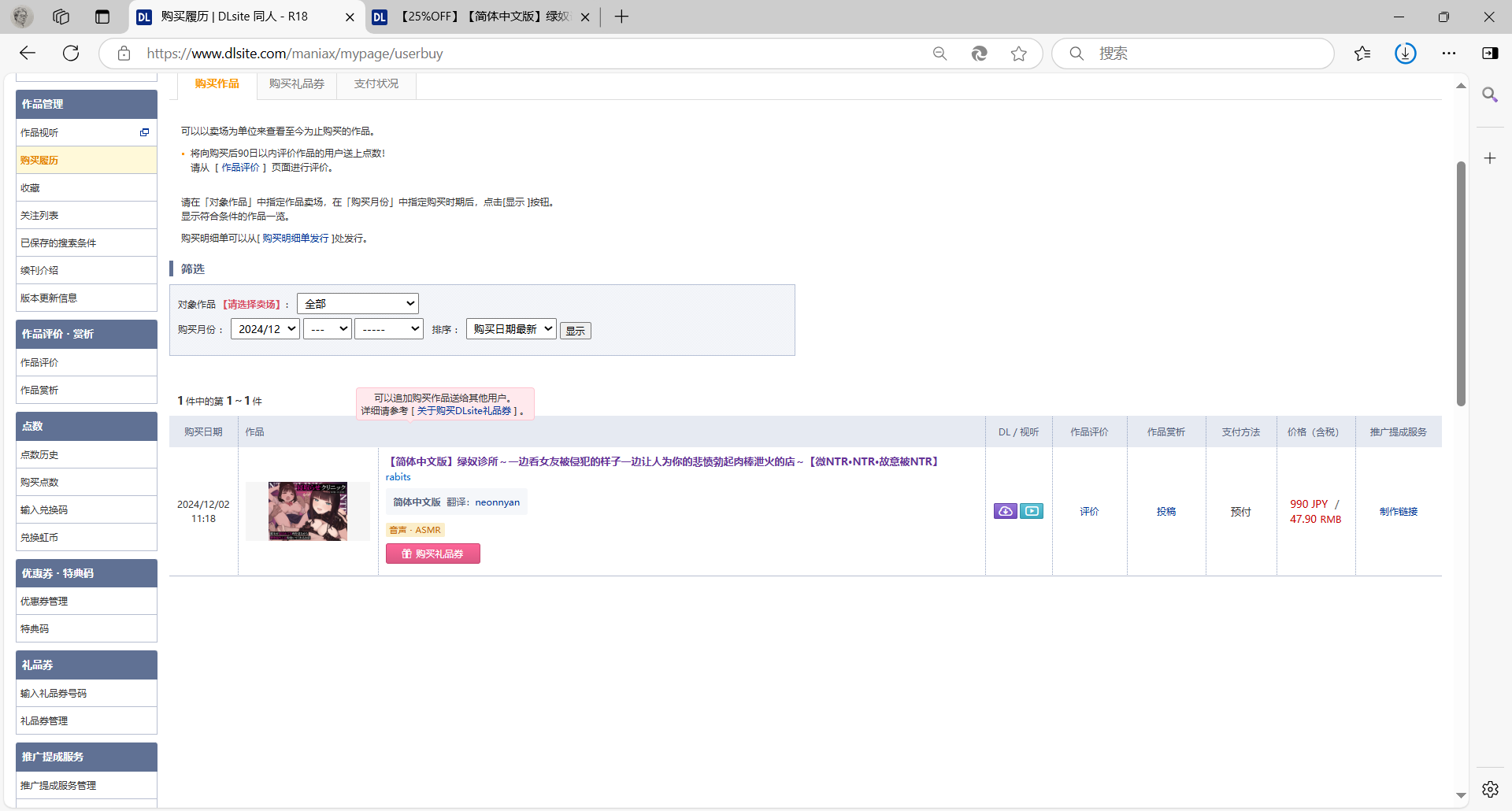
Task: Open 推广提成服务管理 in sidebar
Action: (87, 785)
